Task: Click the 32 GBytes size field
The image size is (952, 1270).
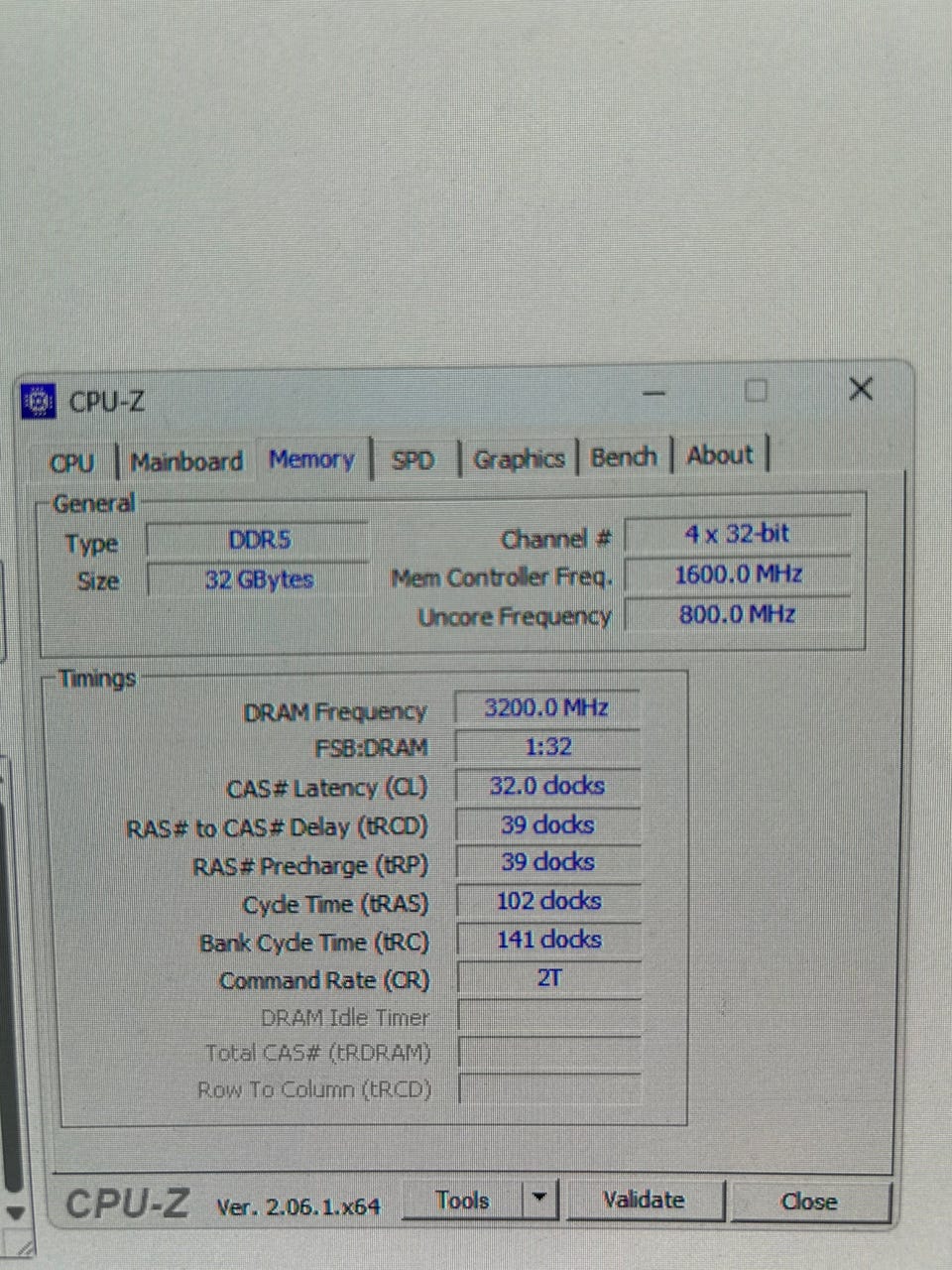Action: (x=259, y=579)
